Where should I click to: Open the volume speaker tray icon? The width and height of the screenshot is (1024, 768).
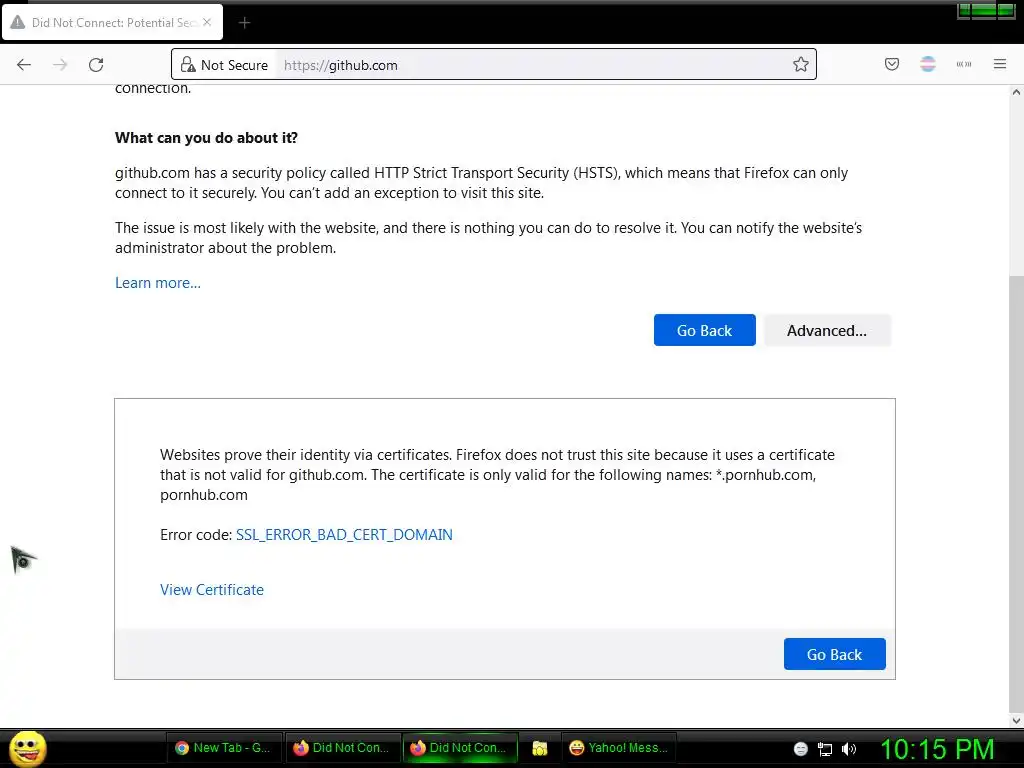[x=849, y=749]
